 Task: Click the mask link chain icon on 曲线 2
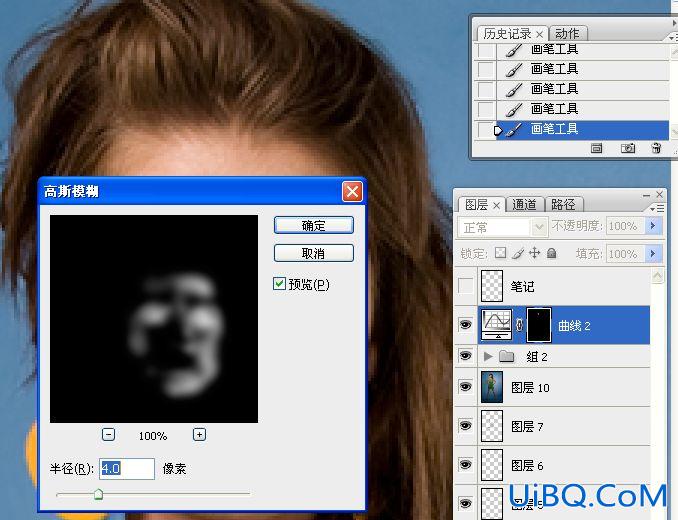tap(519, 325)
